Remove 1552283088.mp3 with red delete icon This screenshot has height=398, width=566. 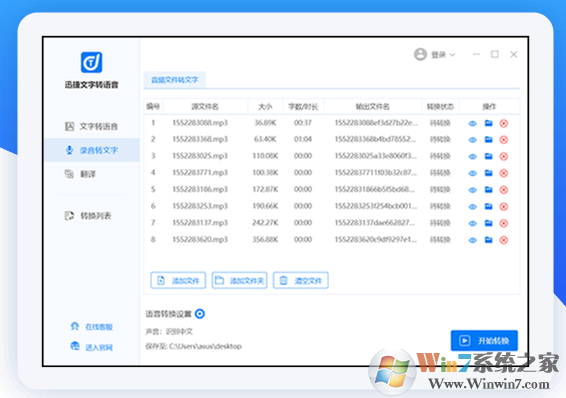tap(504, 123)
